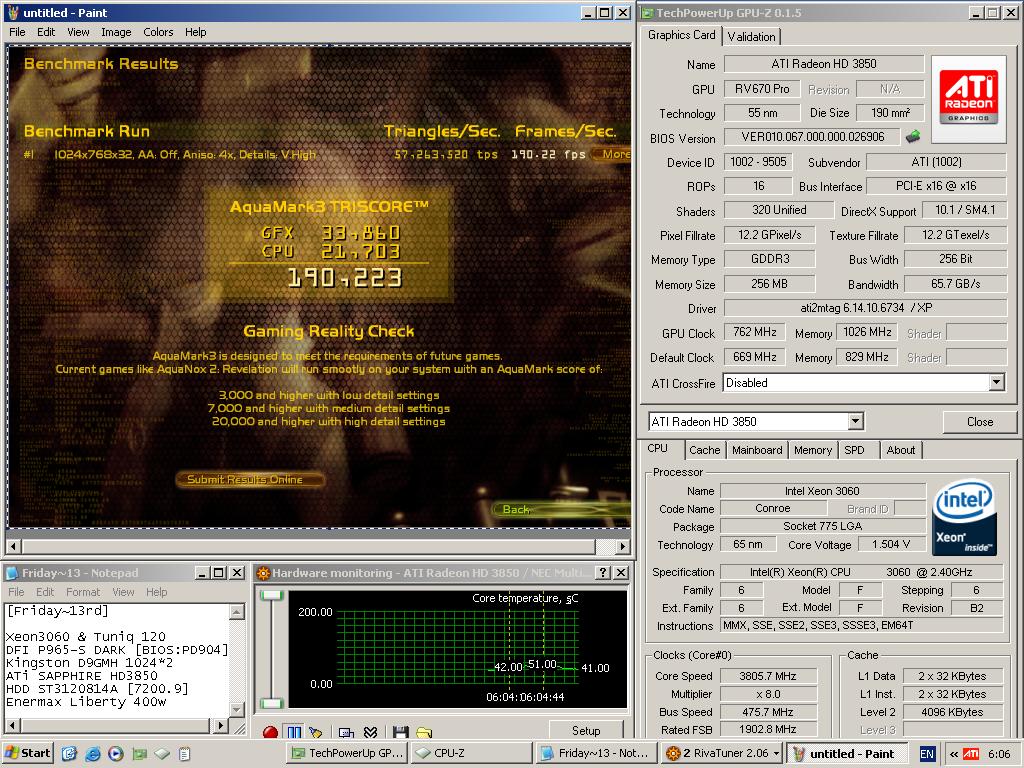Switch to the Validation tab in GPU-Z

751,37
